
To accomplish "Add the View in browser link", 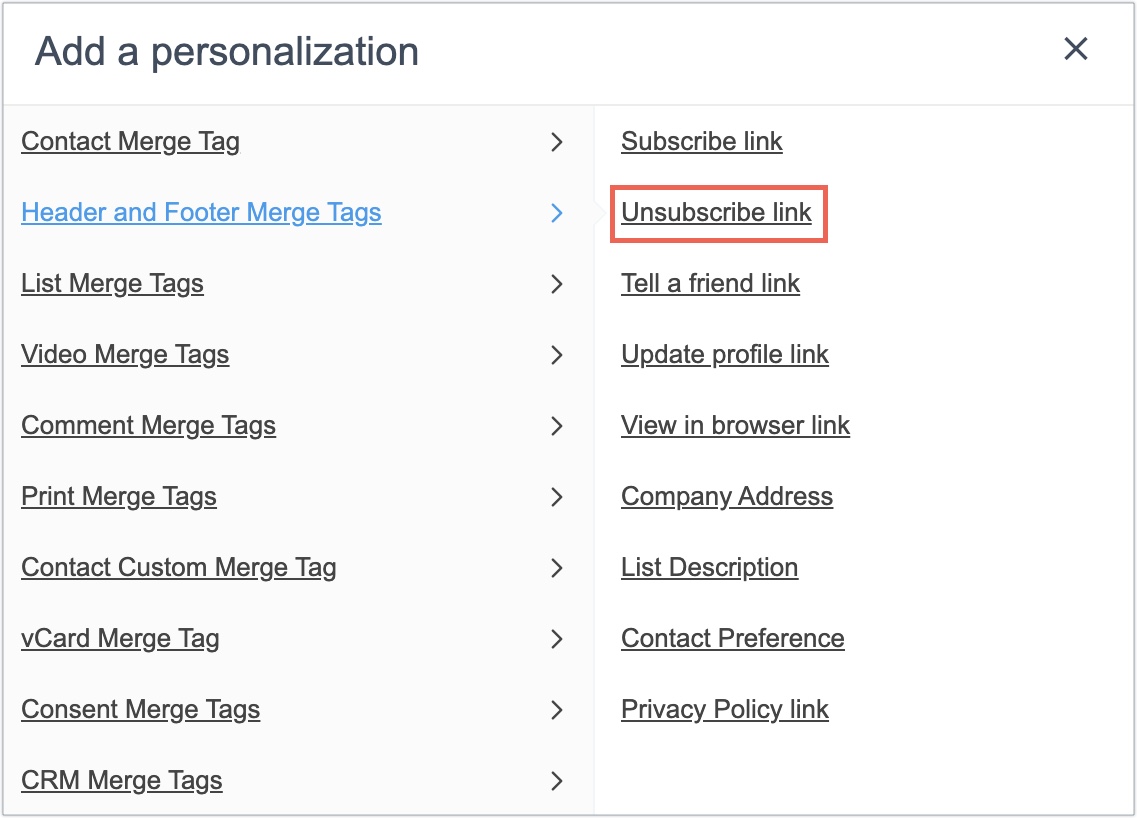I will 735,426.
